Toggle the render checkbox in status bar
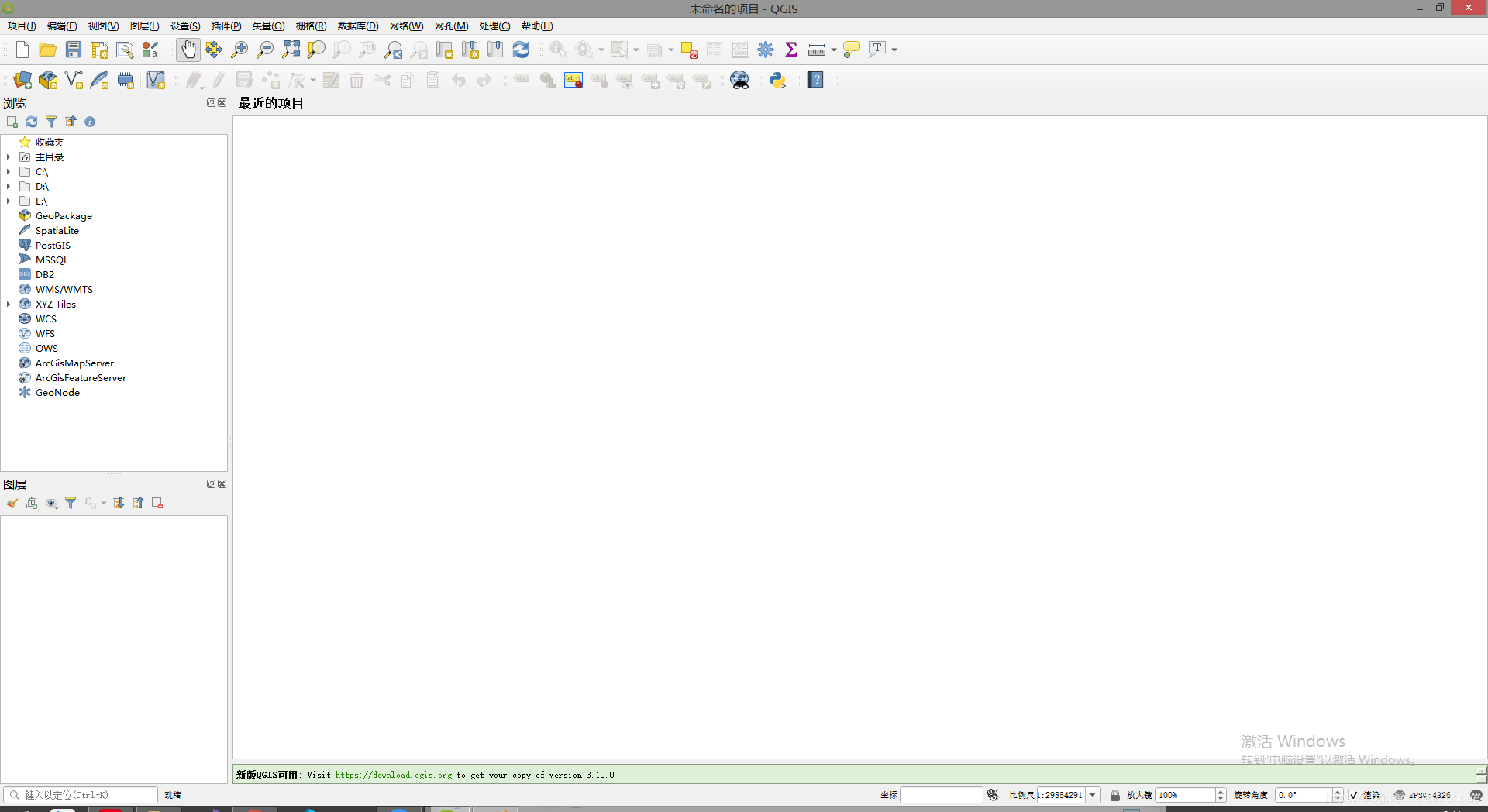This screenshot has height=812, width=1488. [1354, 795]
